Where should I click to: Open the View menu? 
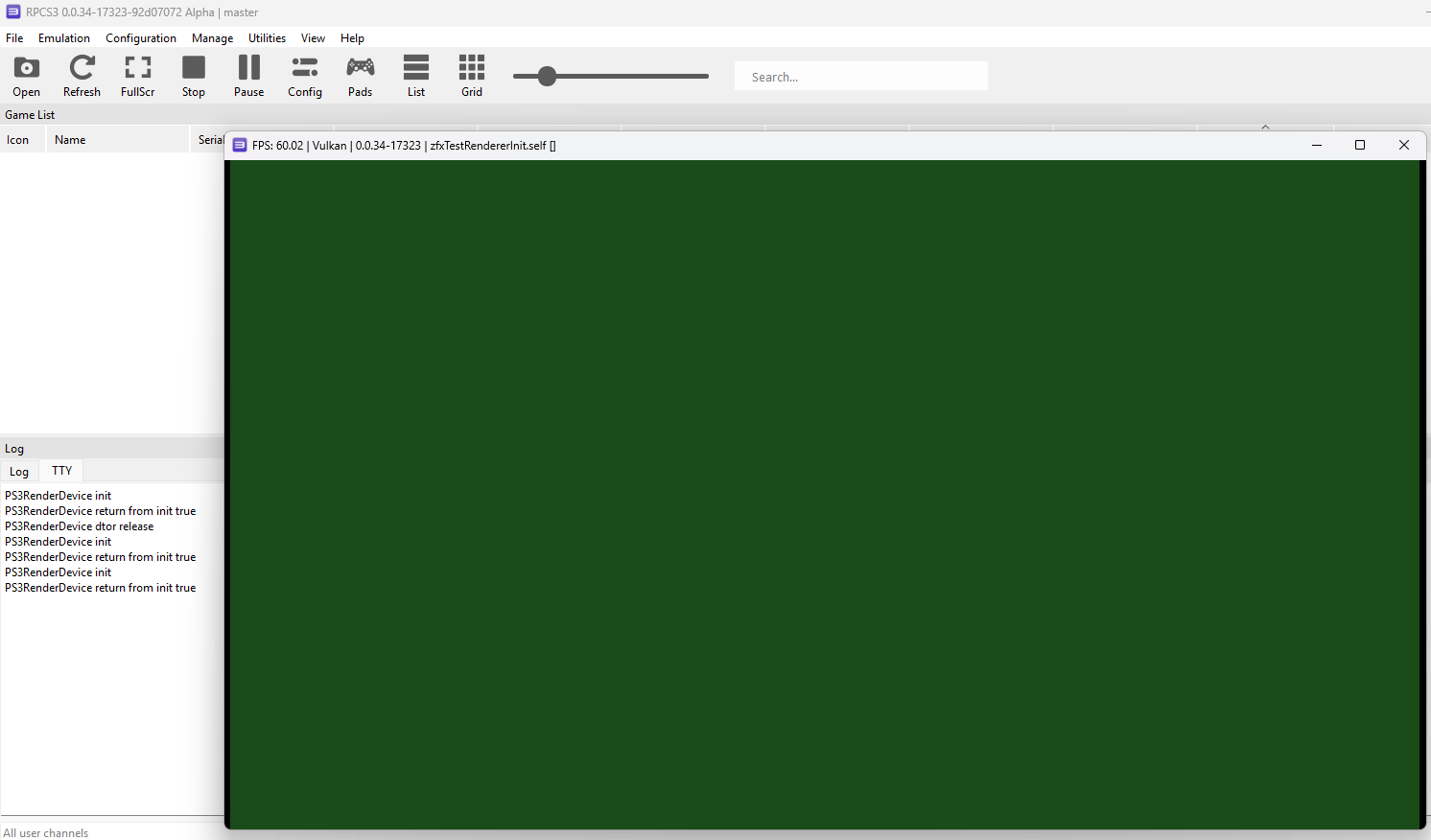pos(313,38)
